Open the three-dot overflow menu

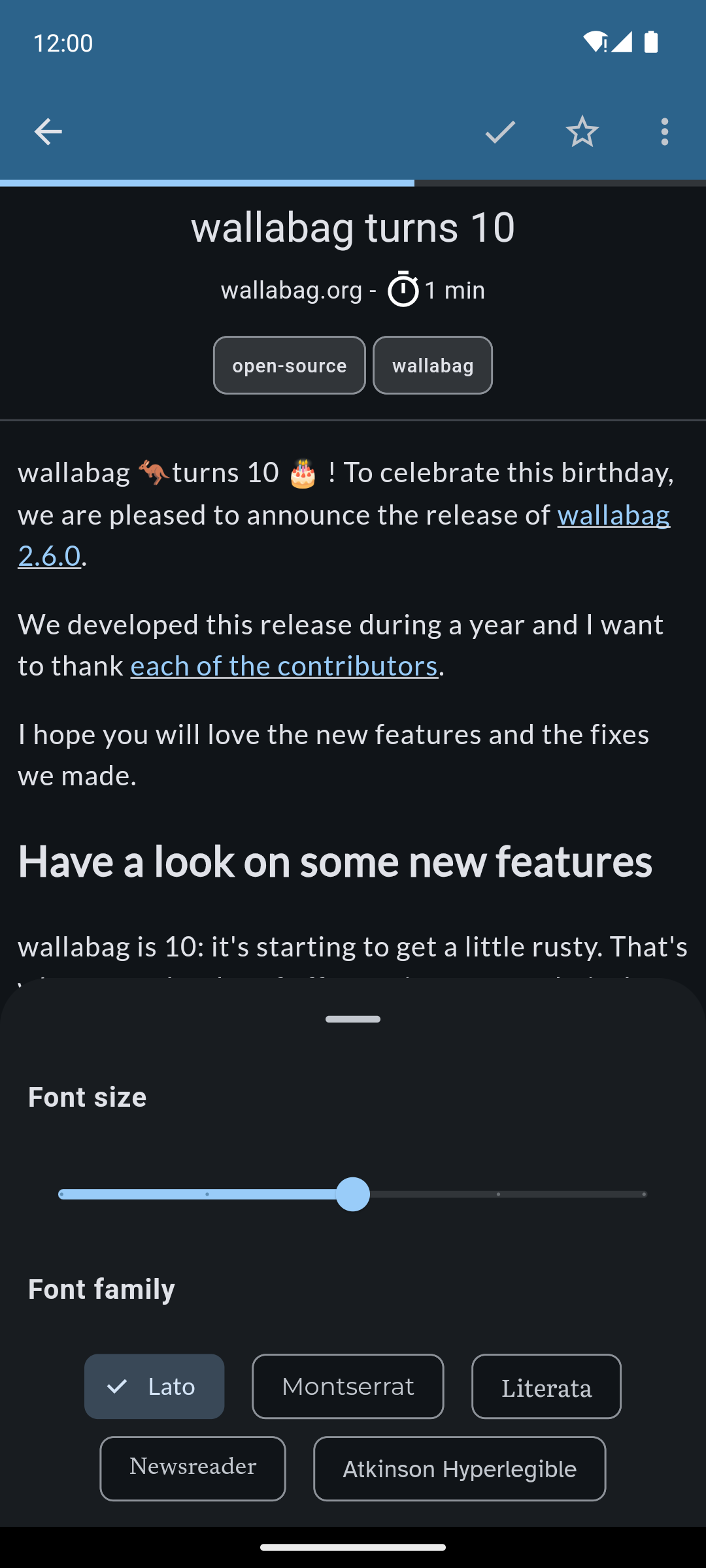664,132
